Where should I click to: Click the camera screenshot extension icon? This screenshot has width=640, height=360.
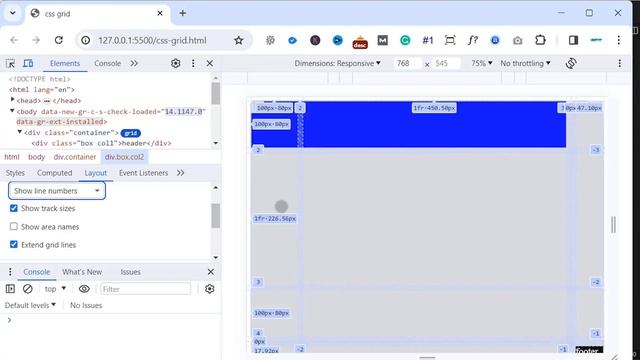518,40
